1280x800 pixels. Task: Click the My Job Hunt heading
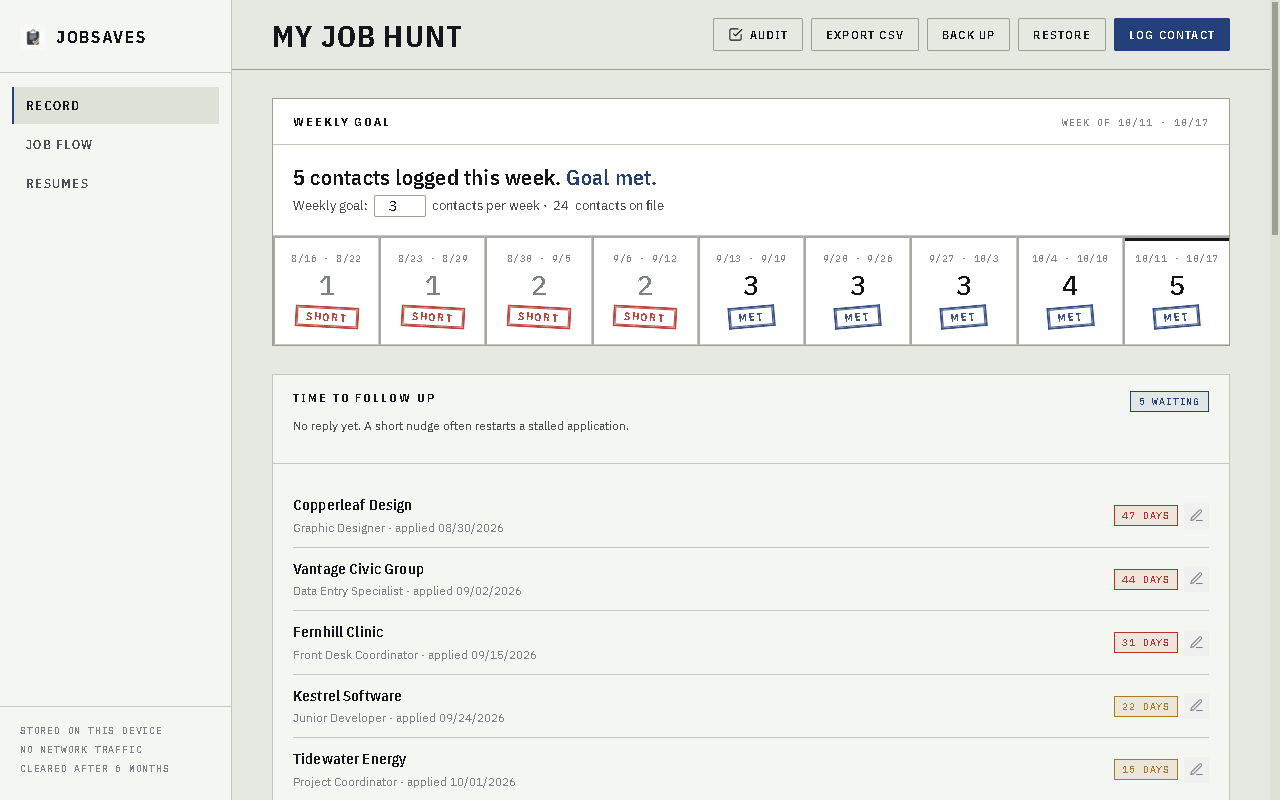click(367, 37)
